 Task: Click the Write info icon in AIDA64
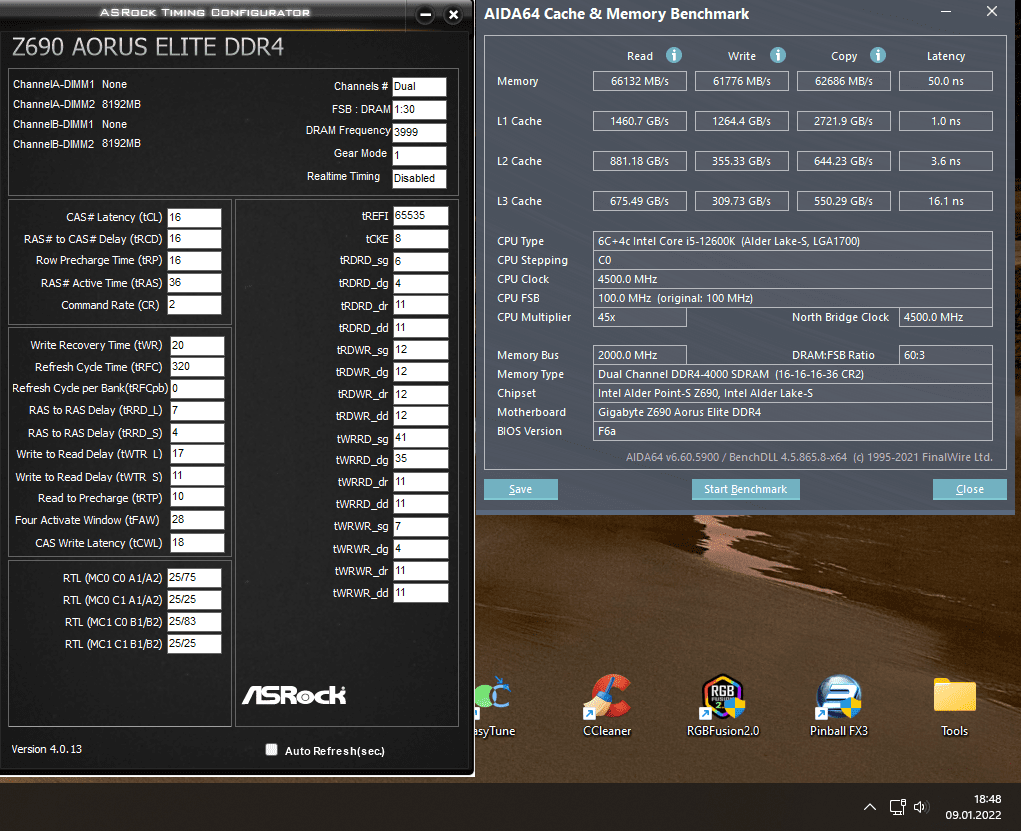tap(777, 55)
